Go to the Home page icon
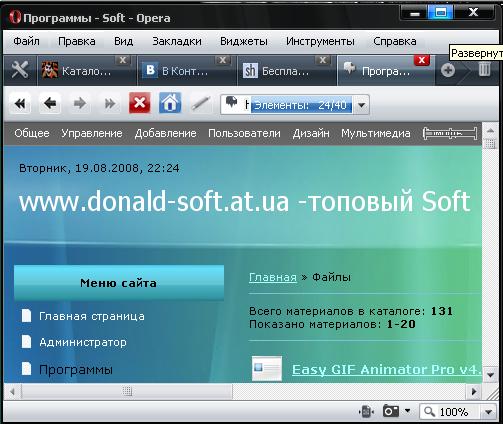503x424 pixels. 170,103
